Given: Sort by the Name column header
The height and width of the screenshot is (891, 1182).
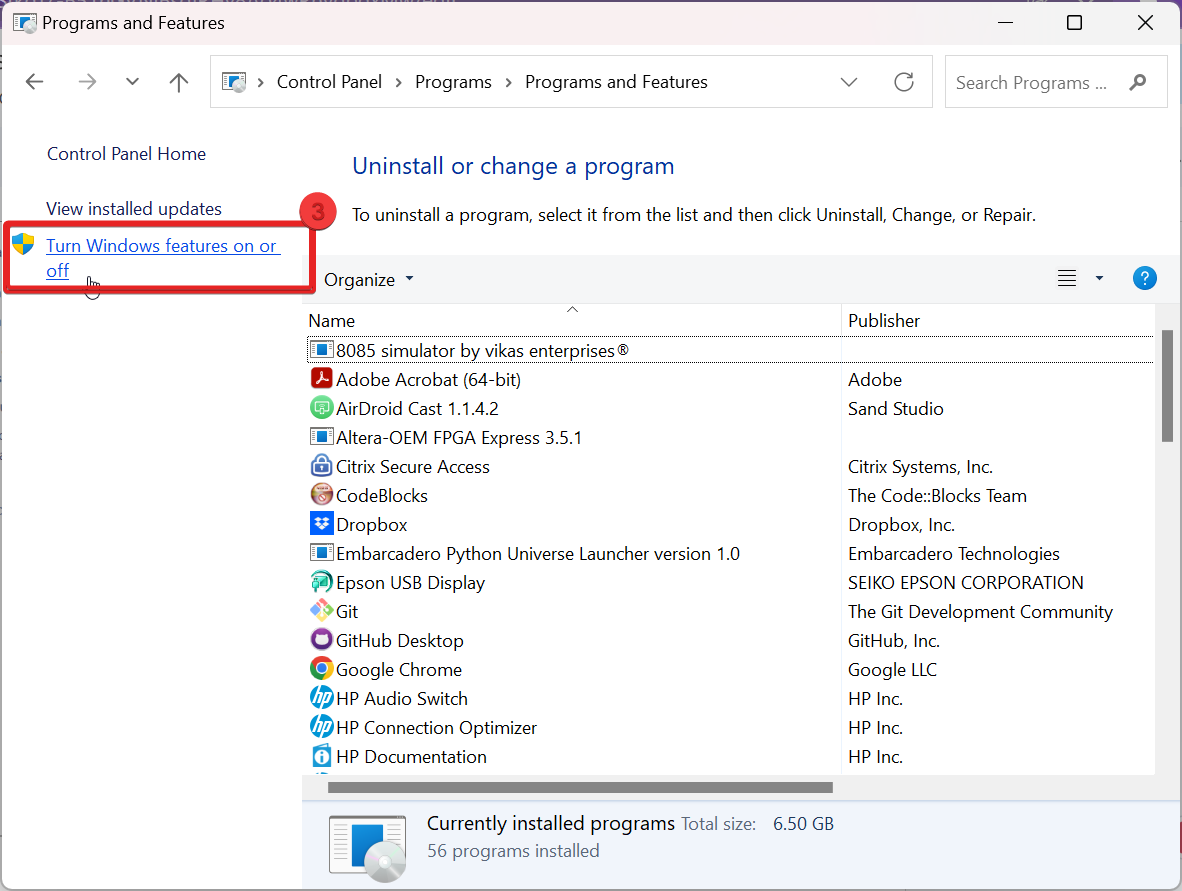Looking at the screenshot, I should (x=332, y=320).
